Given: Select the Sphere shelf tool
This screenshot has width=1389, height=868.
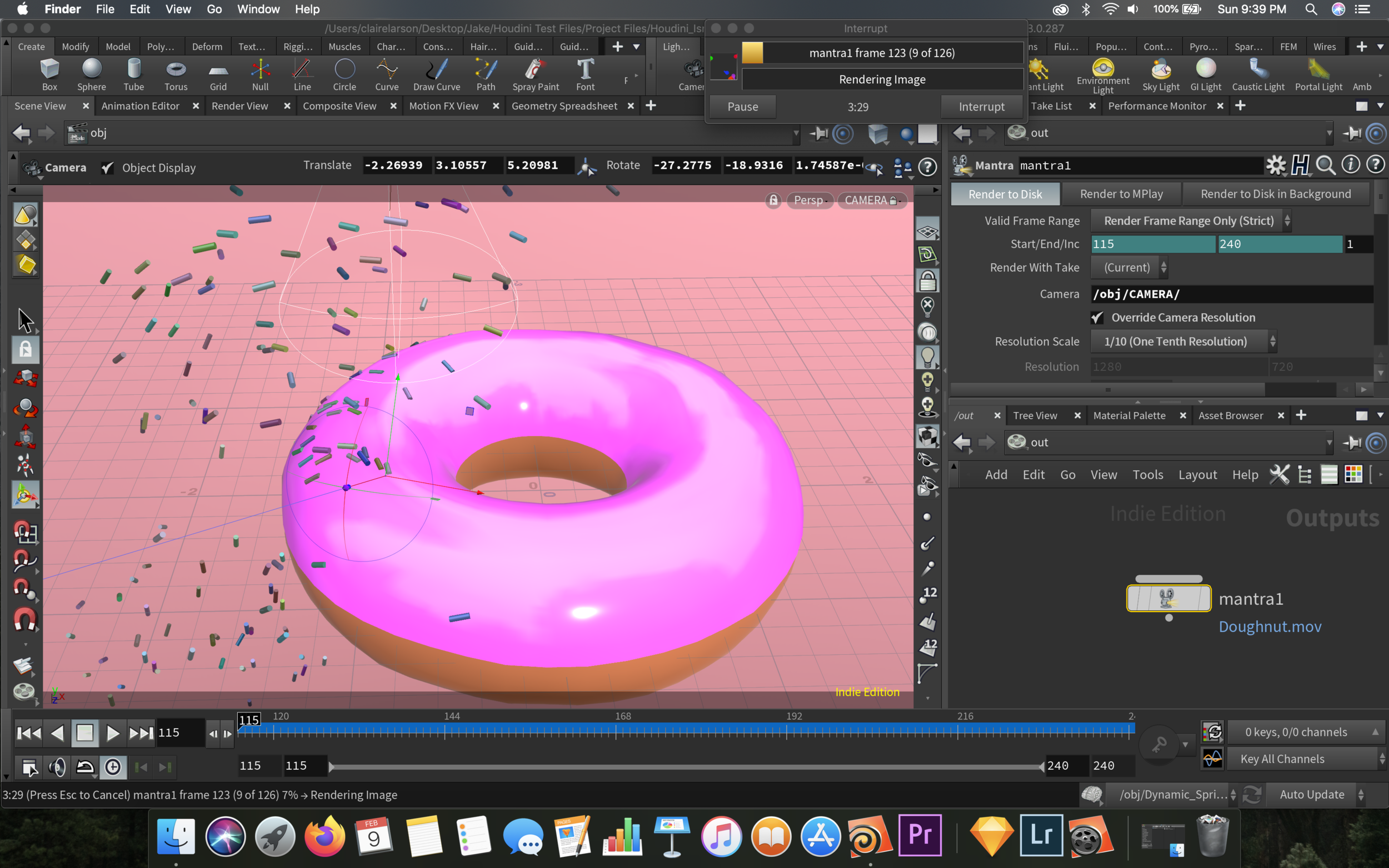Looking at the screenshot, I should click(x=91, y=74).
